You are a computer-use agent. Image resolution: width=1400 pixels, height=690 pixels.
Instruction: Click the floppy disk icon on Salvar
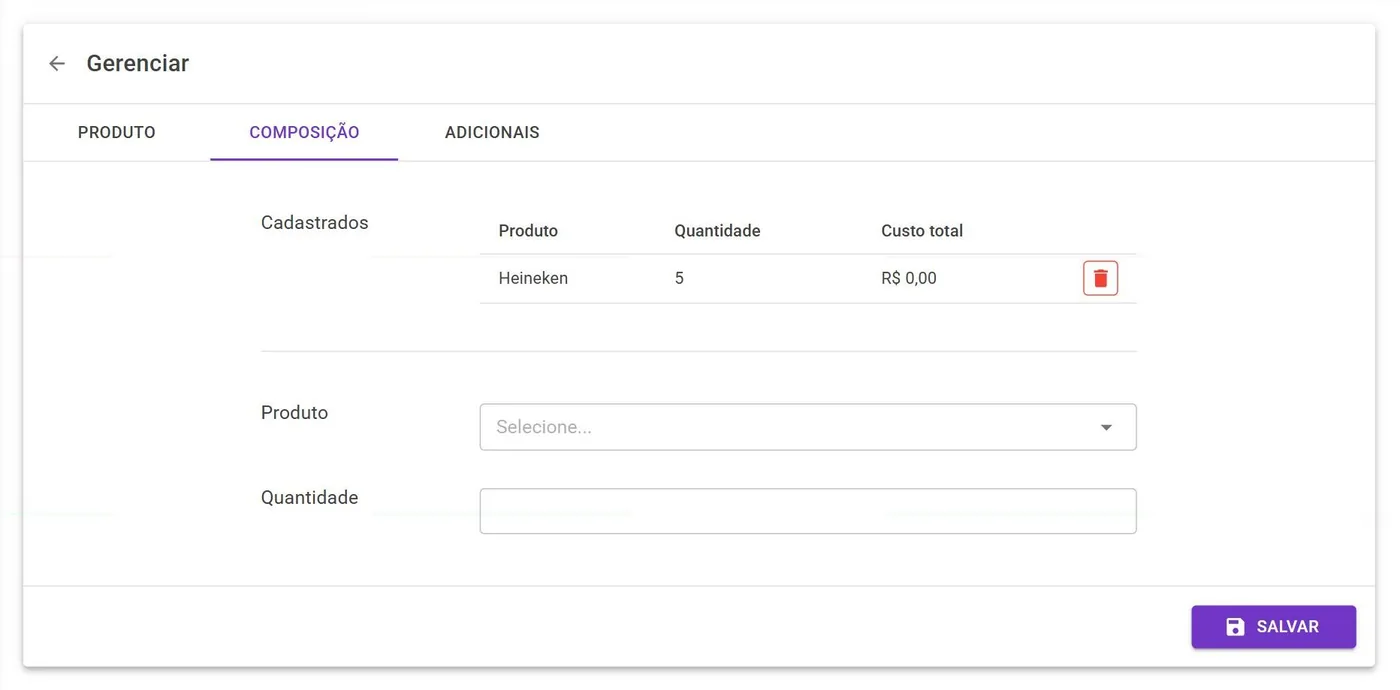[1235, 627]
